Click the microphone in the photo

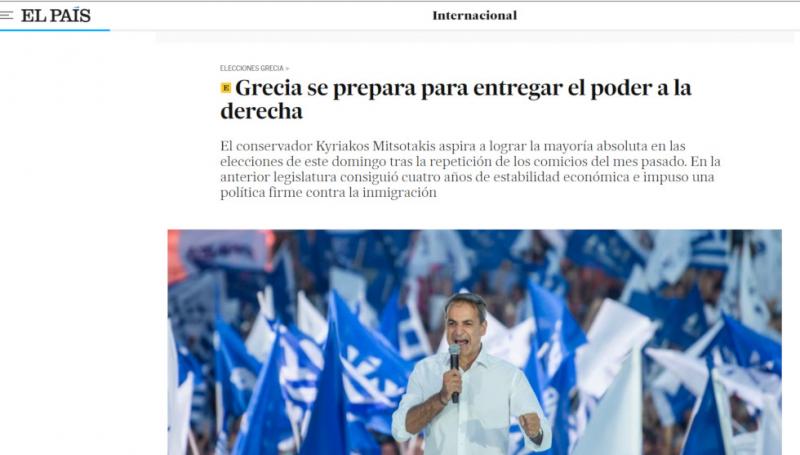454,371
